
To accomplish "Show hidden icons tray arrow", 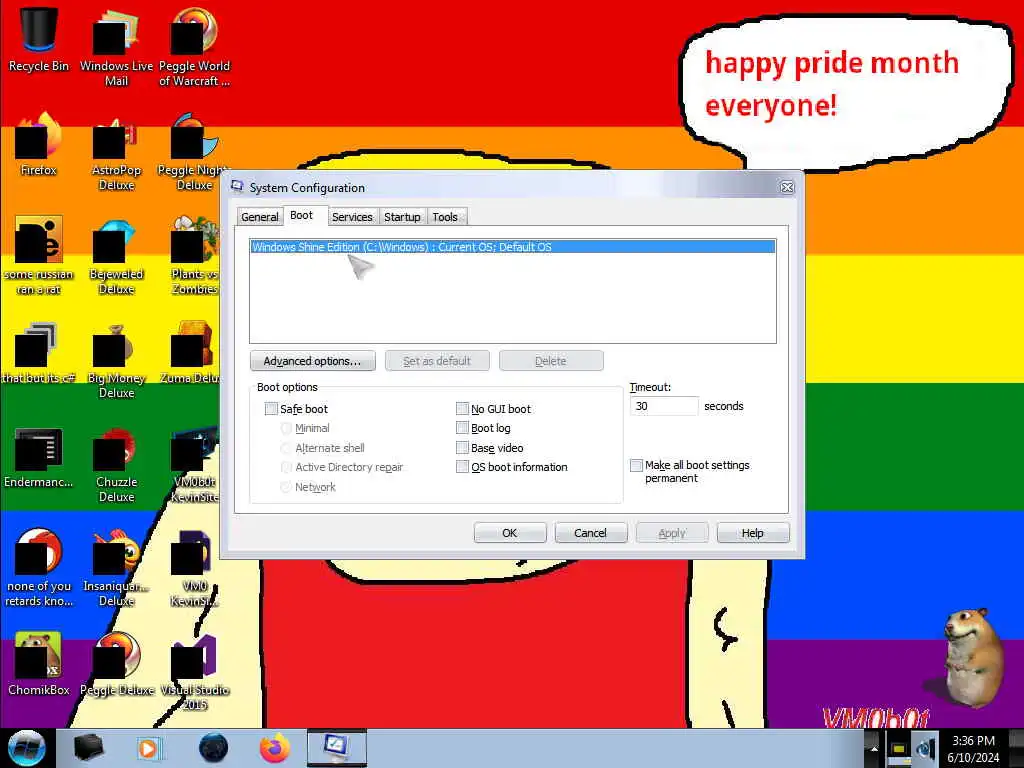I will click(x=874, y=749).
